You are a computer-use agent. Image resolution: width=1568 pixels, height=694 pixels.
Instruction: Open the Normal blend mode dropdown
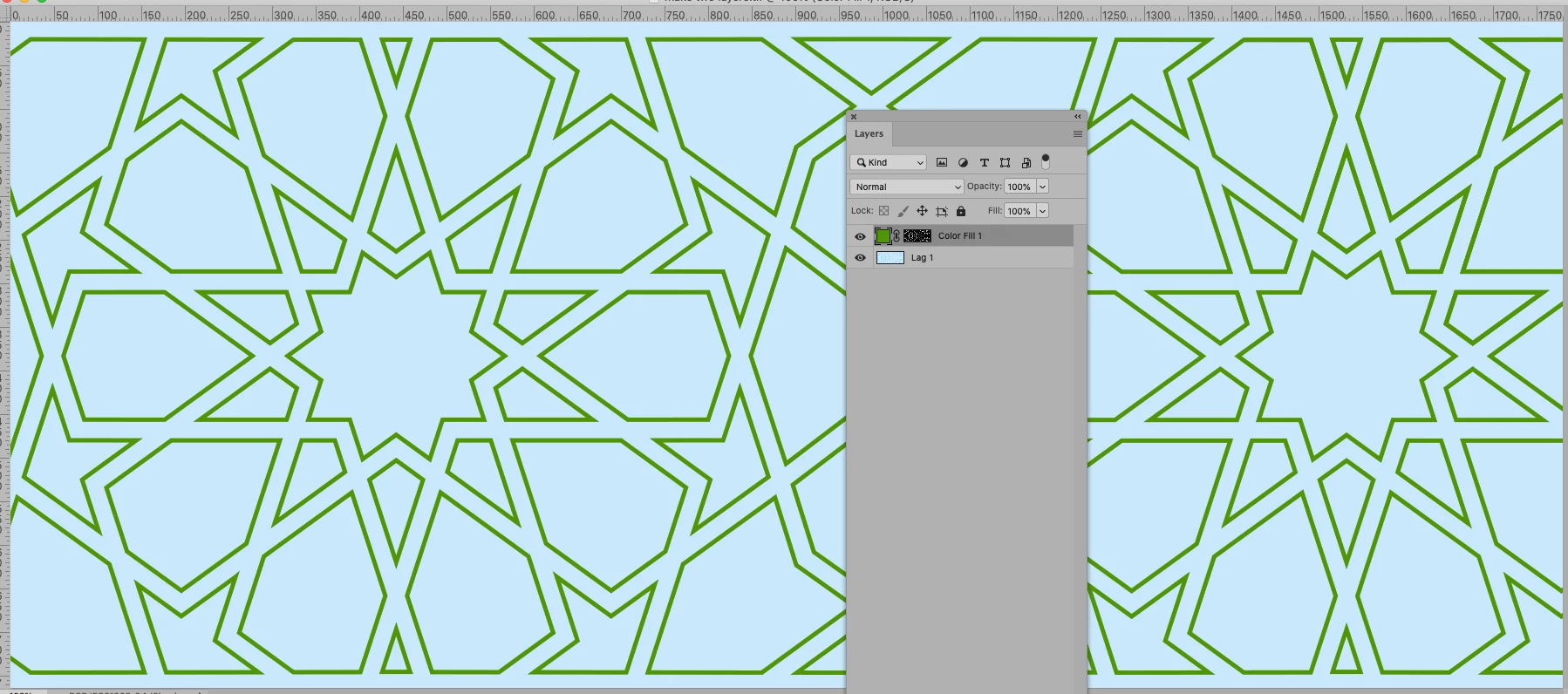click(906, 187)
